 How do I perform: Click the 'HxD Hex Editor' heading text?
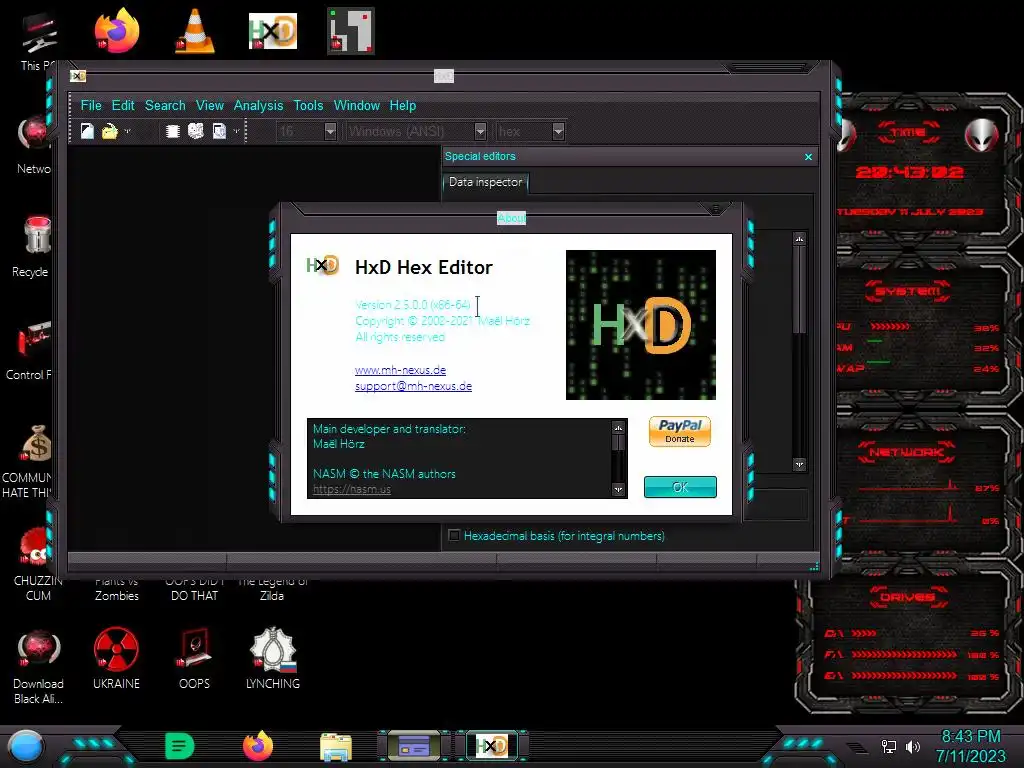point(423,267)
